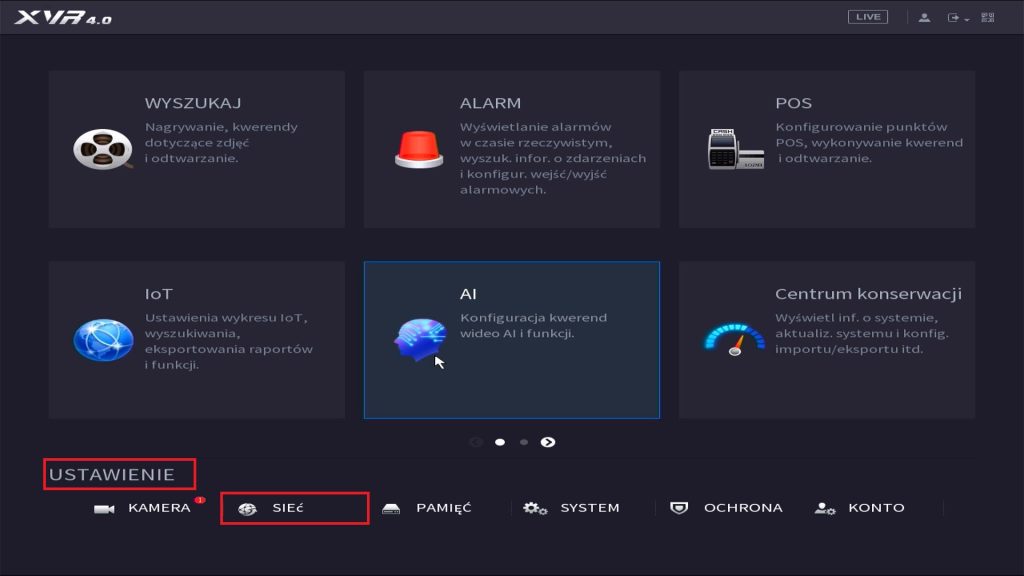Click the LIVE view button
Viewport: 1024px width, 576px height.
867,16
